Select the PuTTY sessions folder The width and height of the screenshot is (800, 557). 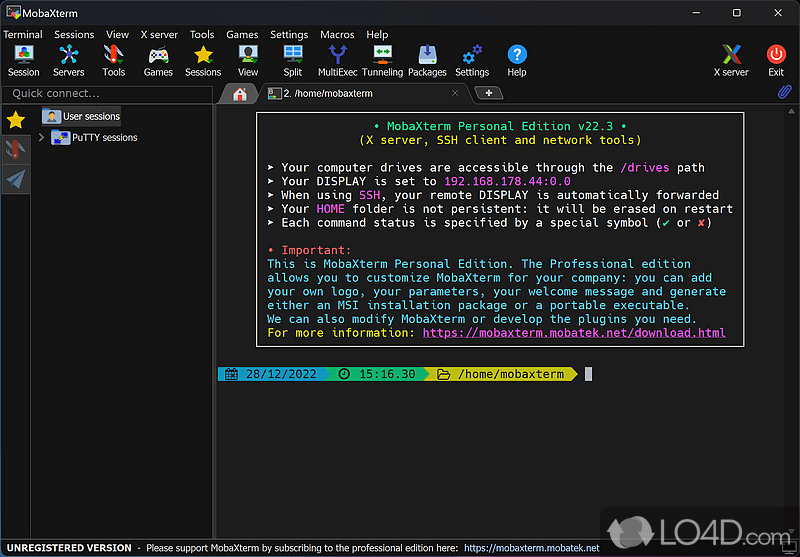click(95, 137)
